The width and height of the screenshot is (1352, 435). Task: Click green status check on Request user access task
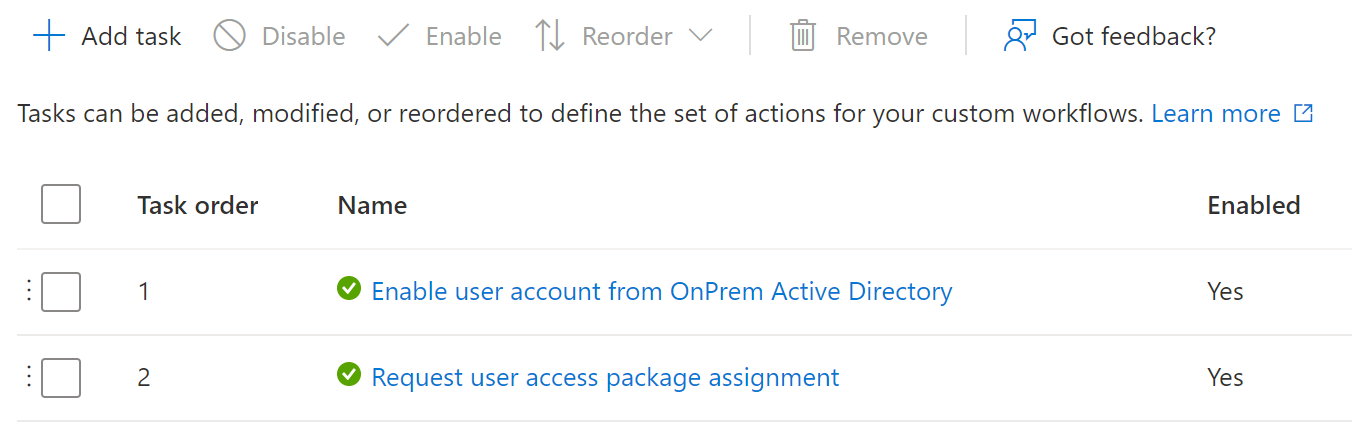[x=349, y=375]
